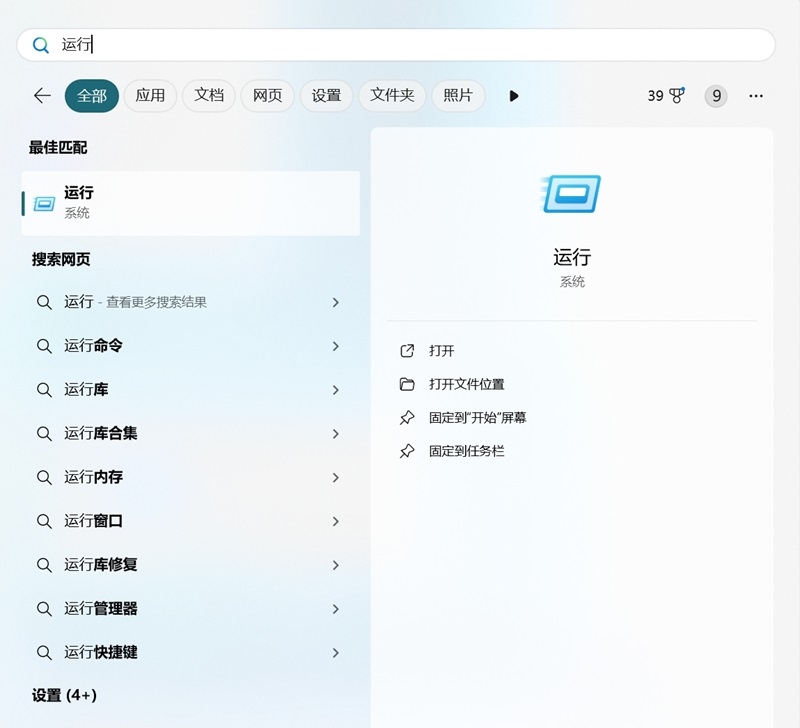
Task: Click search icon beside 运行快捷键
Action: coord(44,653)
